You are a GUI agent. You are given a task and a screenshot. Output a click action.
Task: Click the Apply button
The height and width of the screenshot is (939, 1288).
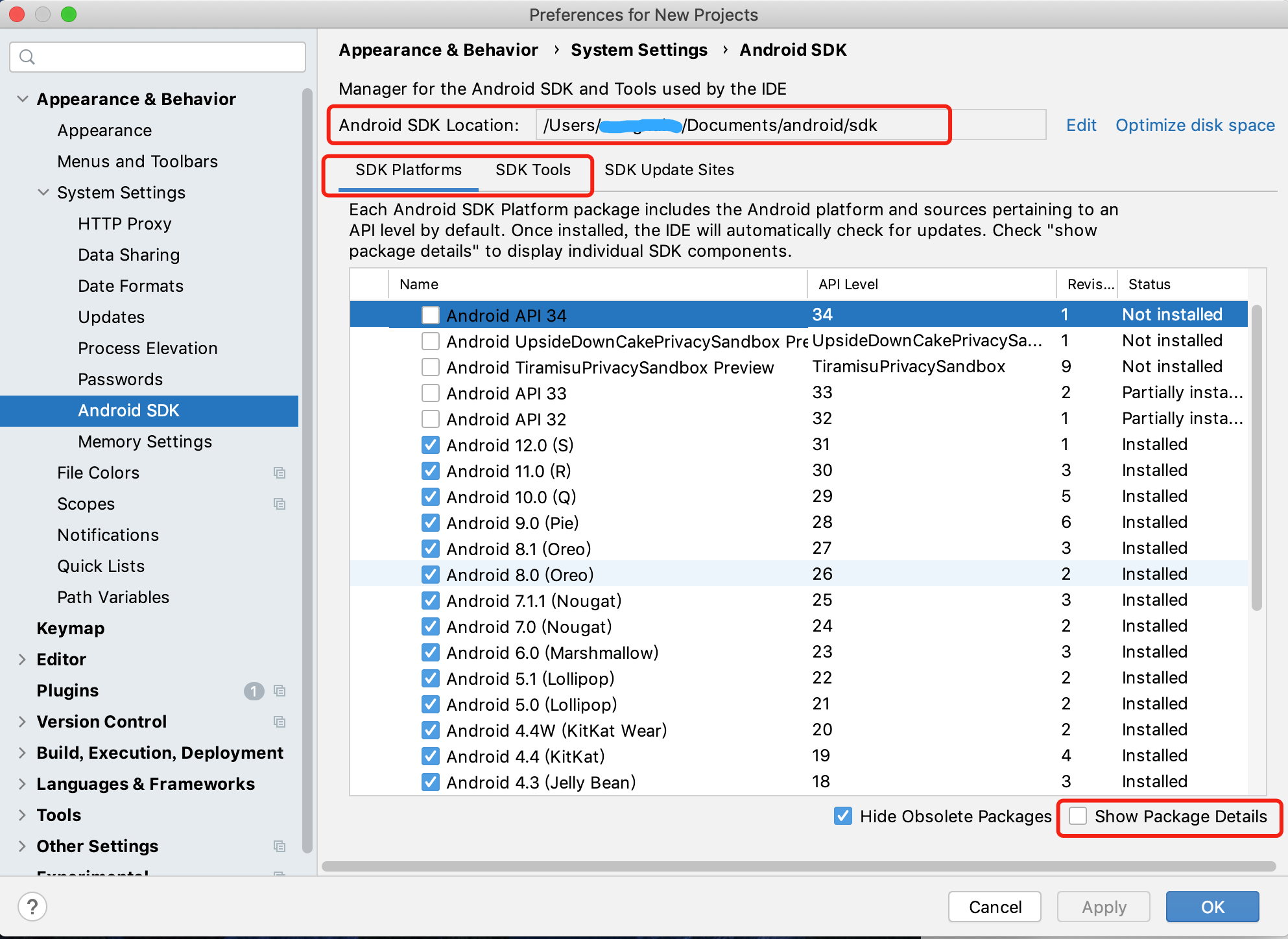(1104, 907)
